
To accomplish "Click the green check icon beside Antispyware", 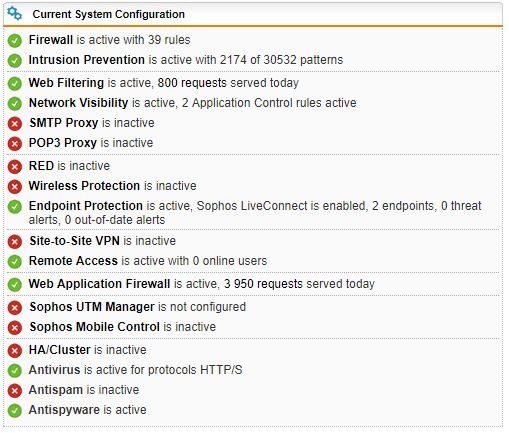I will pos(15,411).
